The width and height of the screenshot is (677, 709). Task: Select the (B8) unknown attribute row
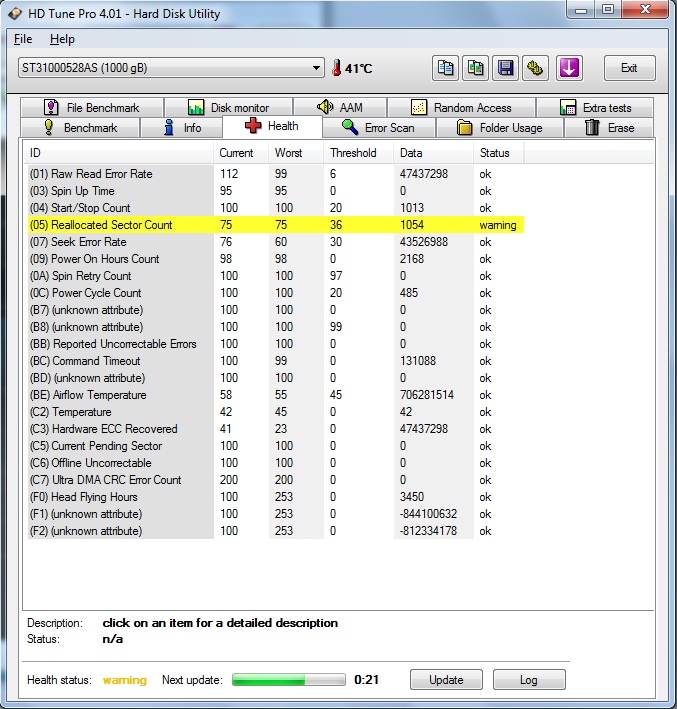(276, 327)
